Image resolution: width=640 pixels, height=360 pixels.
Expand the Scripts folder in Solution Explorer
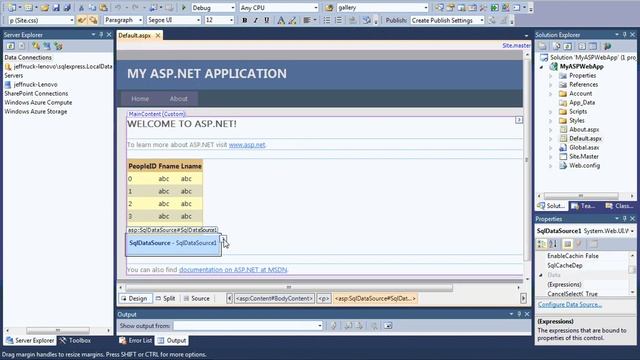tap(551, 112)
